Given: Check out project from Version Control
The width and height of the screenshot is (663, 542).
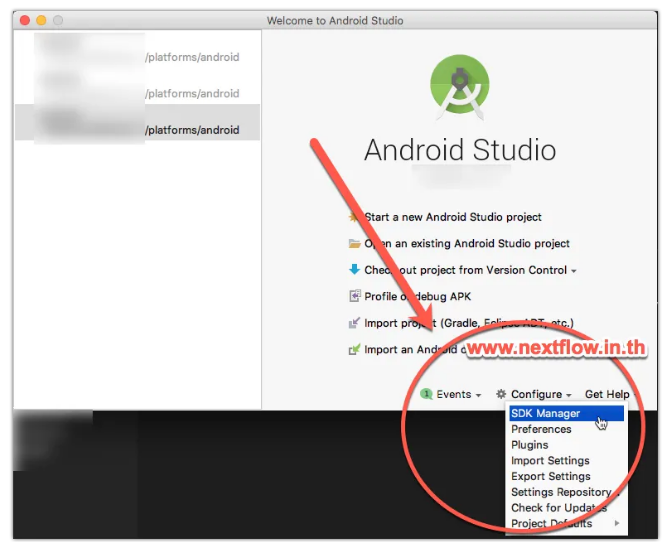Looking at the screenshot, I should click(466, 270).
